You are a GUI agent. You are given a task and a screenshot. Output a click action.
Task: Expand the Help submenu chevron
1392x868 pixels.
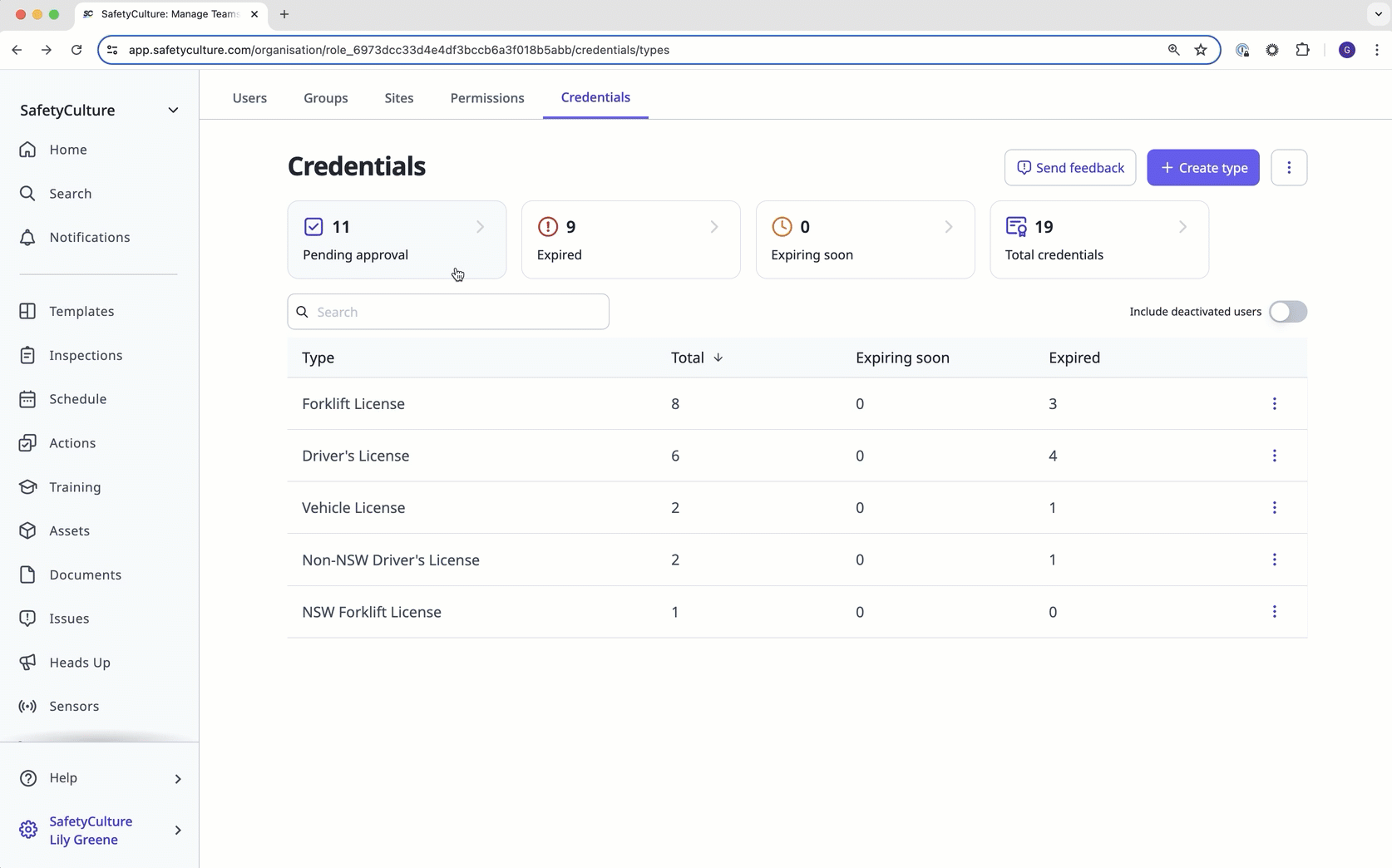coord(177,779)
